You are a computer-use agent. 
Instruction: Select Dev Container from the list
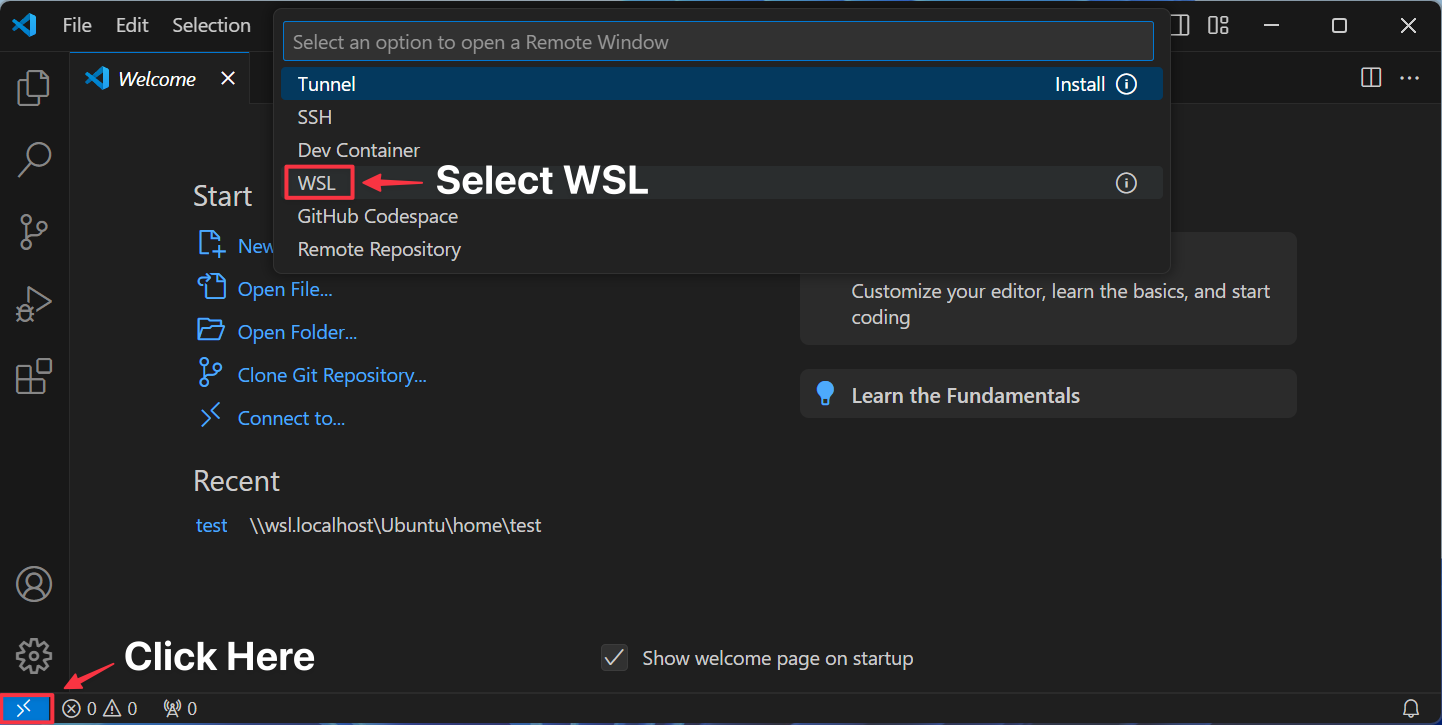(358, 150)
